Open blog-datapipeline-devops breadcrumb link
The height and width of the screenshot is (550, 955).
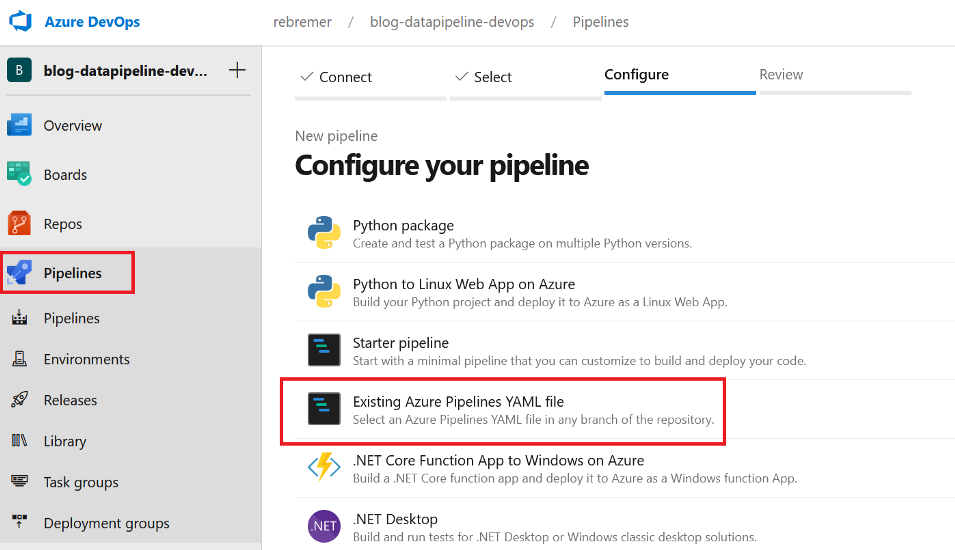pos(451,22)
